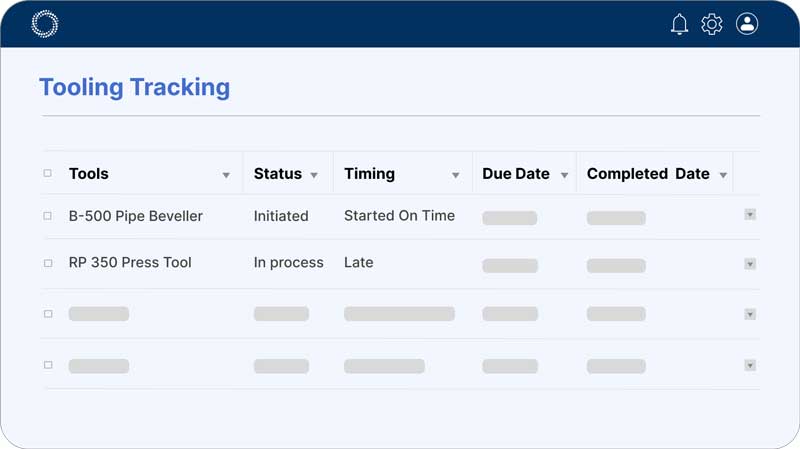Viewport: 800px width, 449px height.
Task: Click the Tooling Tracking page heading
Action: 134,87
